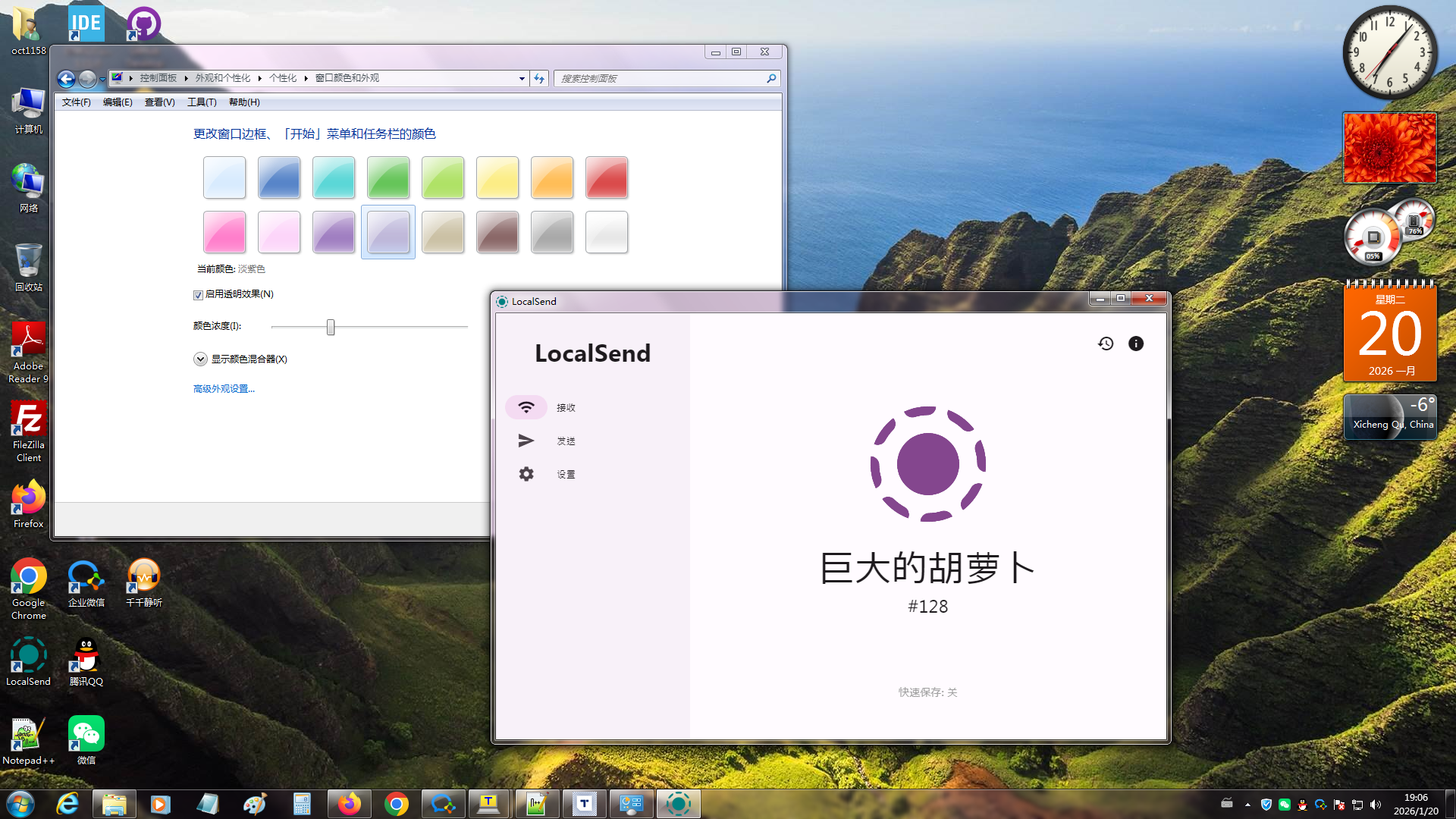The image size is (1456, 819).
Task: Open the 工具(T) menu
Action: 202,102
